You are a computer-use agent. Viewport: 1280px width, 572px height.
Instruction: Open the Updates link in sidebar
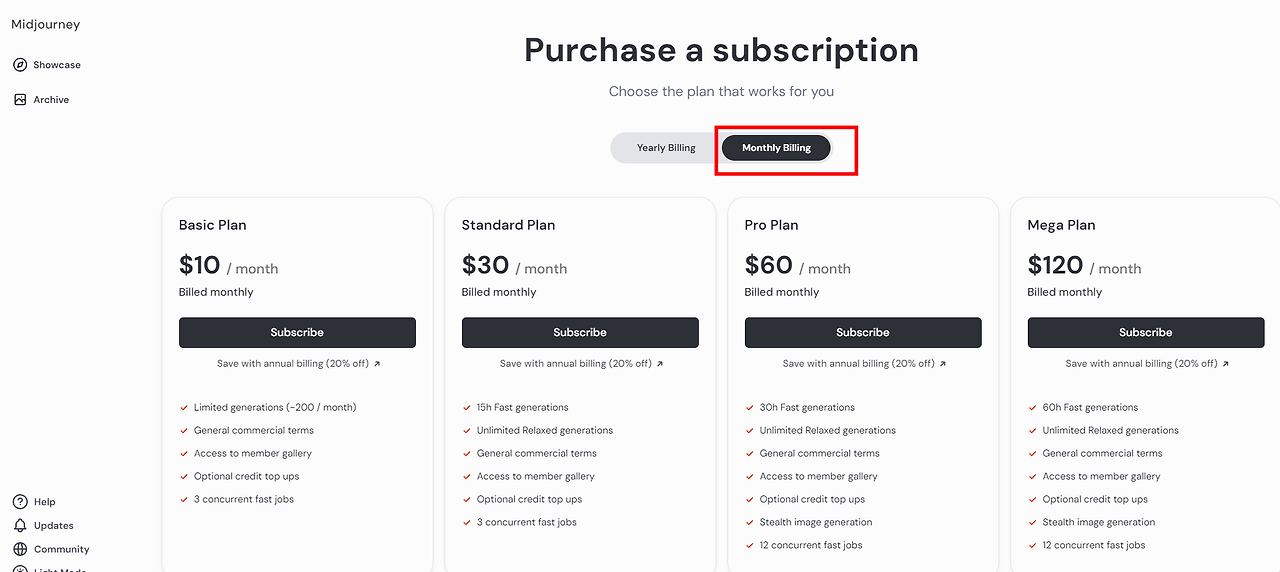[x=53, y=526]
